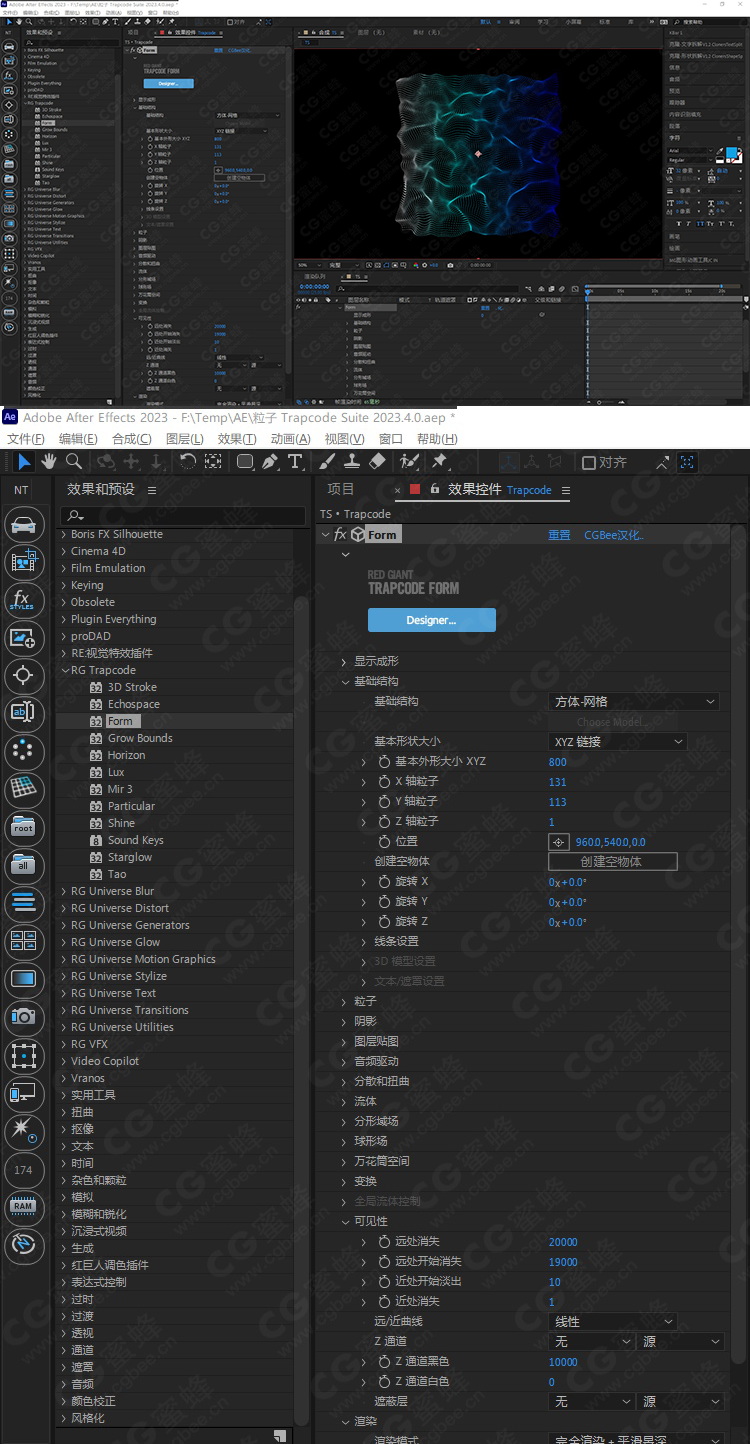Click the effects search field
The image size is (750, 1444).
(x=182, y=516)
